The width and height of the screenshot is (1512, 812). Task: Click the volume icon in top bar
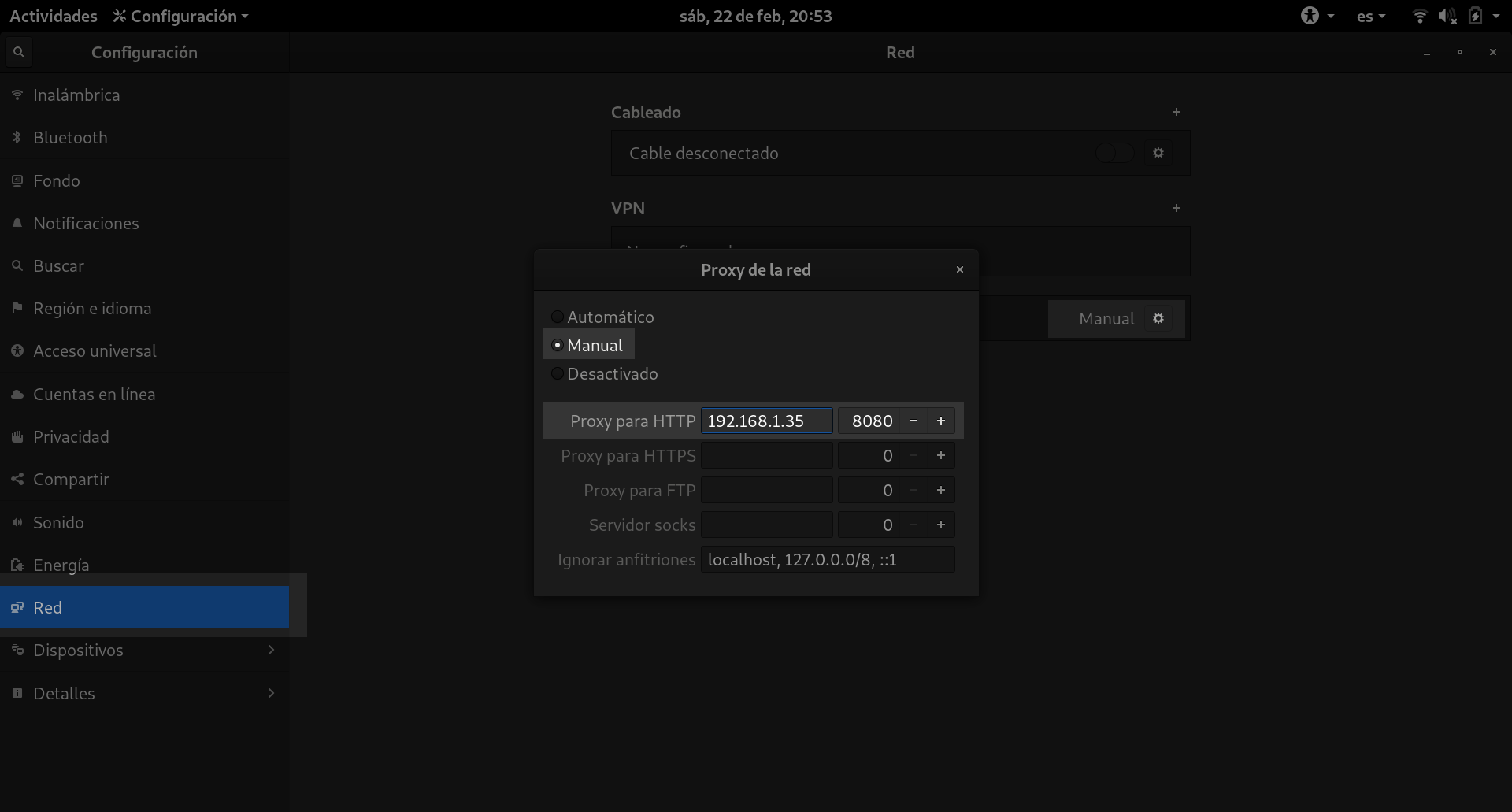(x=1447, y=16)
